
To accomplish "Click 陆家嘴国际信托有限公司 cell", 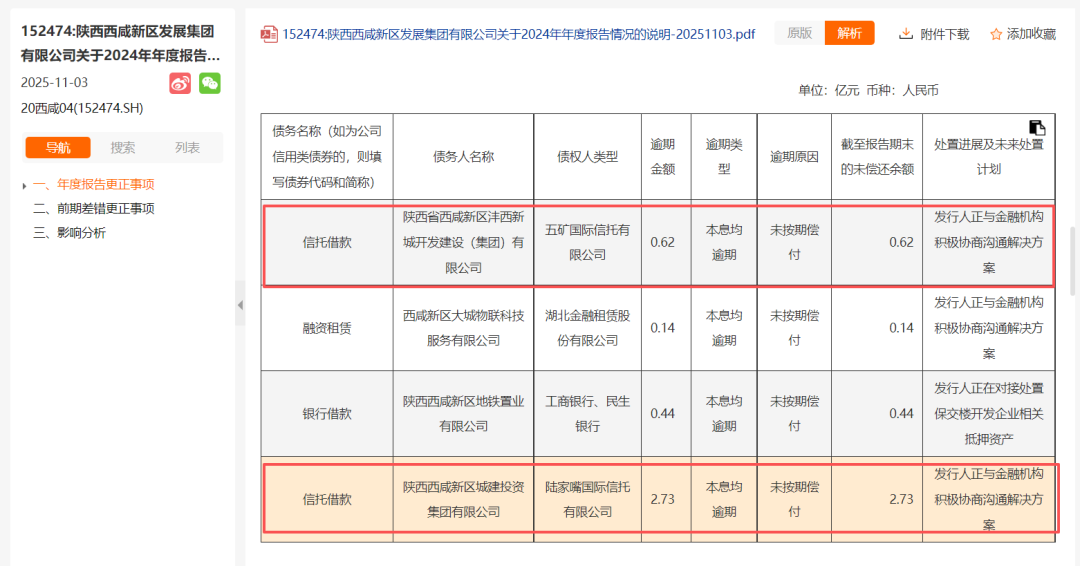I will (588, 499).
